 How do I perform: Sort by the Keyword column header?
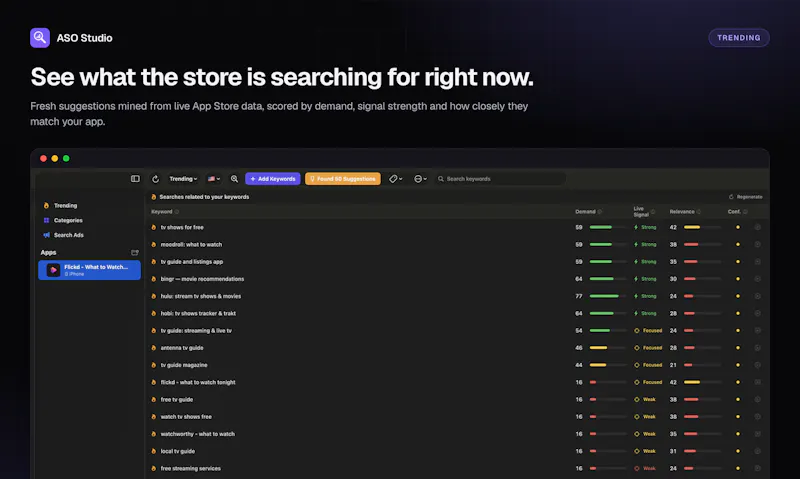162,212
